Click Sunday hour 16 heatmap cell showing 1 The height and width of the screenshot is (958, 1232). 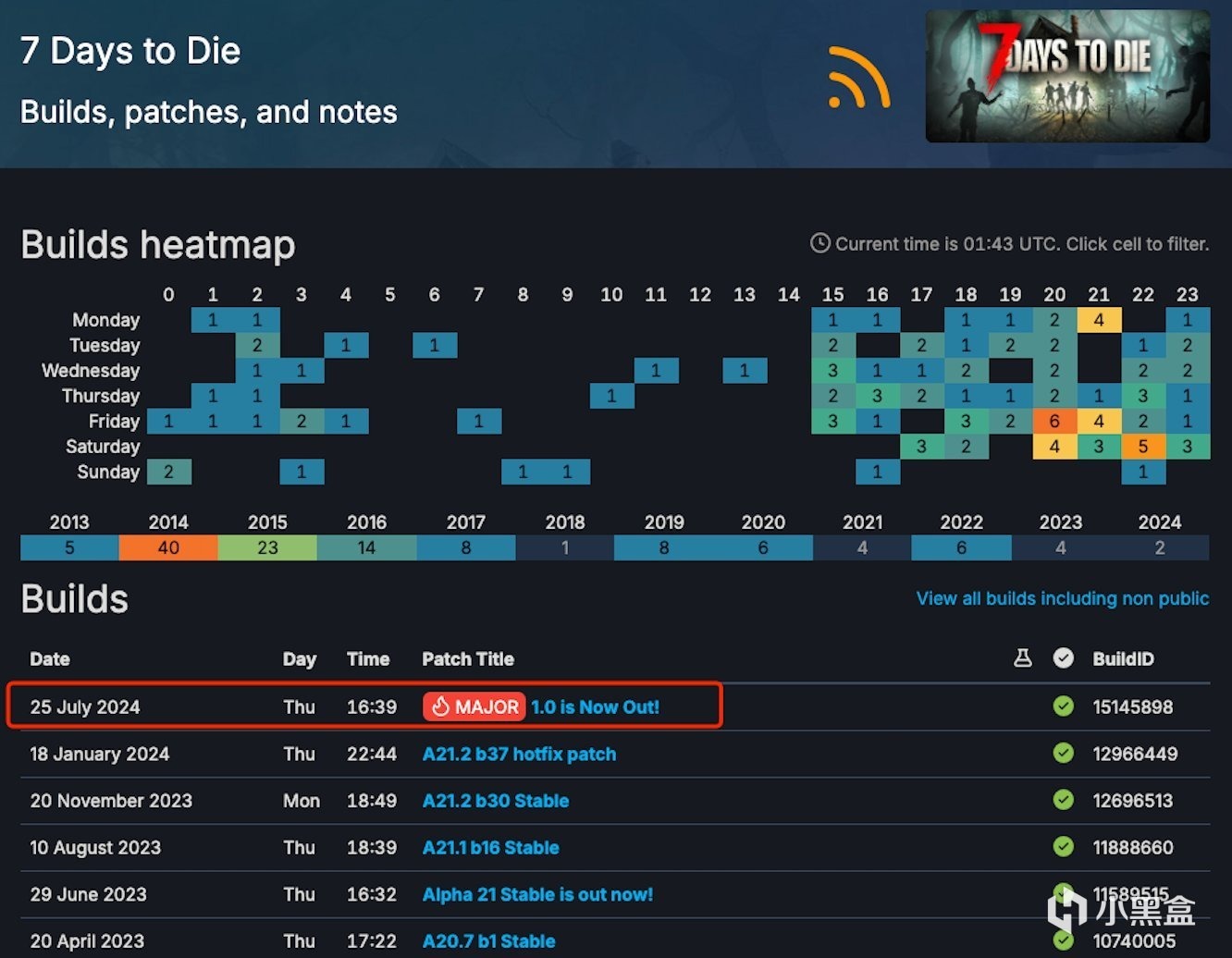point(878,472)
